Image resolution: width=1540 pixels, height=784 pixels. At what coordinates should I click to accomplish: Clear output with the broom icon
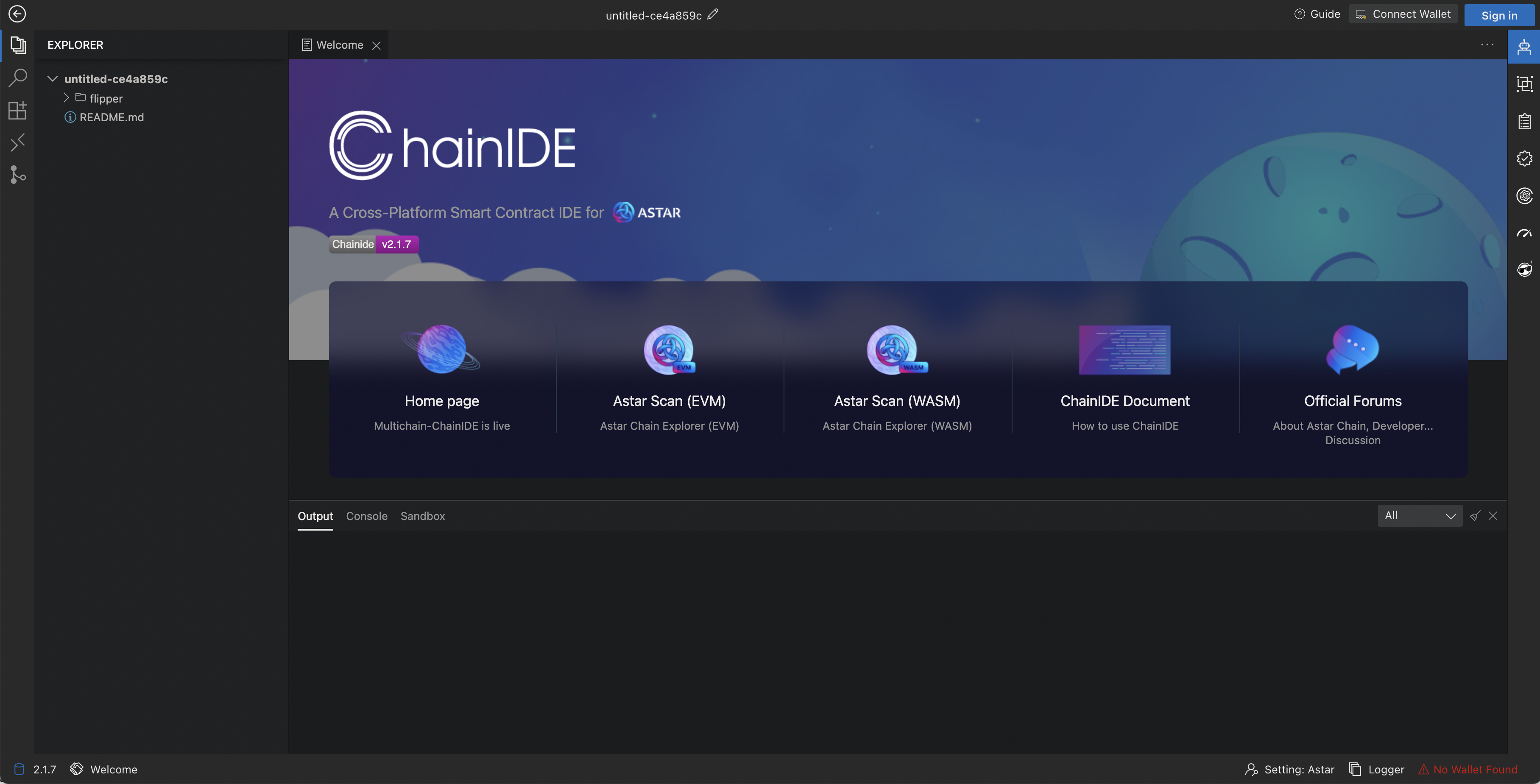(x=1474, y=516)
